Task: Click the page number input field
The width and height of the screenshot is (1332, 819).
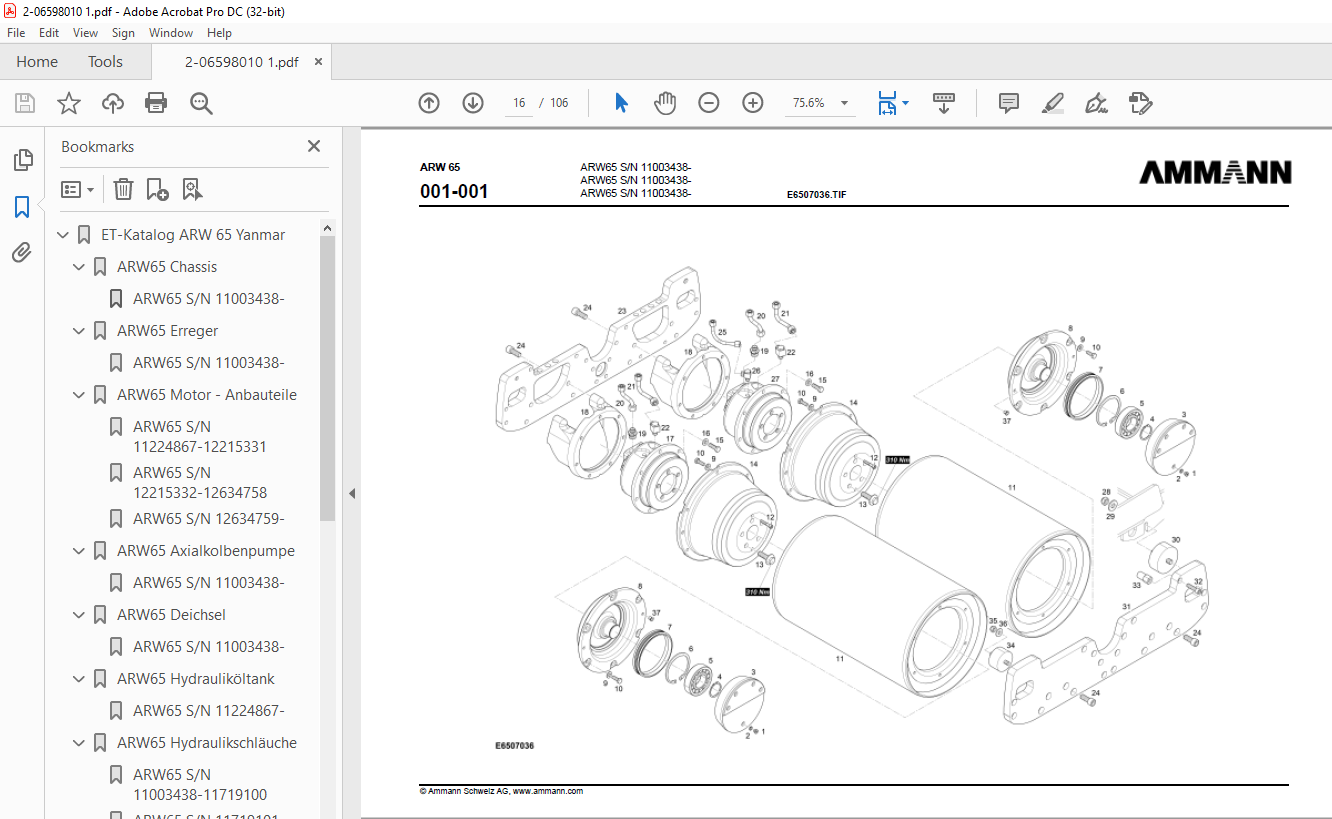Action: click(519, 103)
